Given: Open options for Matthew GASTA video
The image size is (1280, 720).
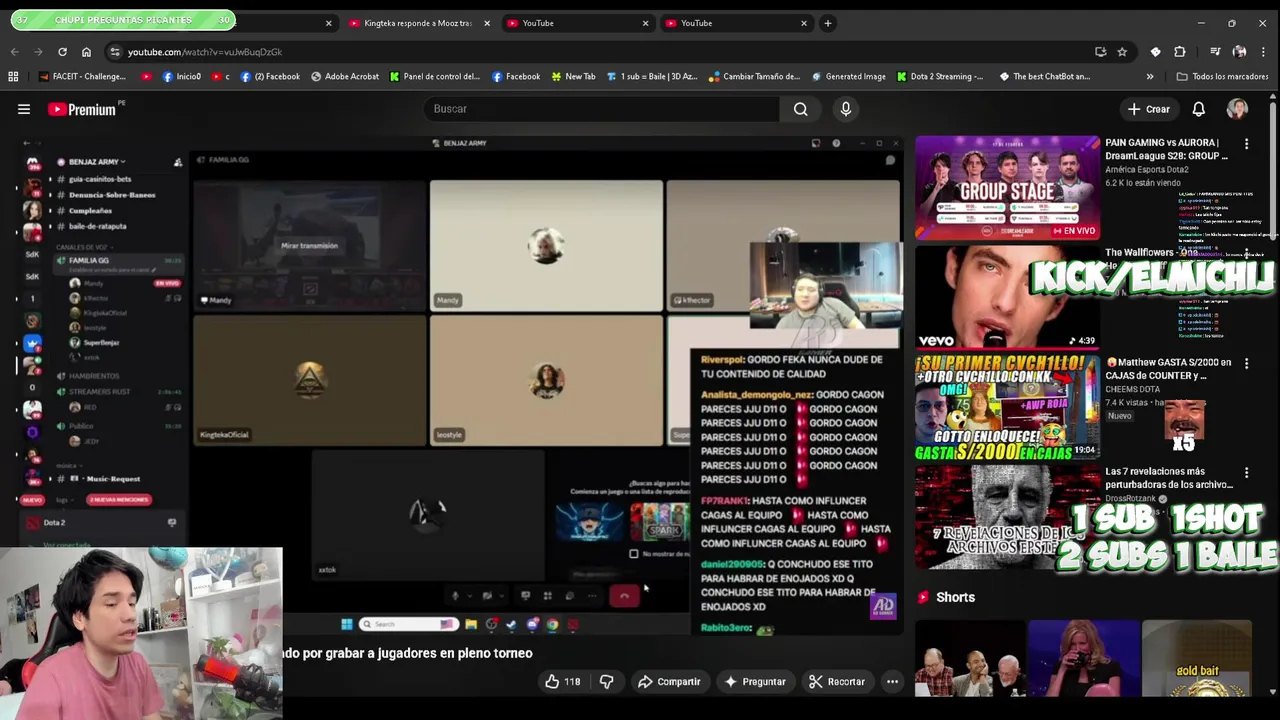Looking at the screenshot, I should click(1246, 364).
